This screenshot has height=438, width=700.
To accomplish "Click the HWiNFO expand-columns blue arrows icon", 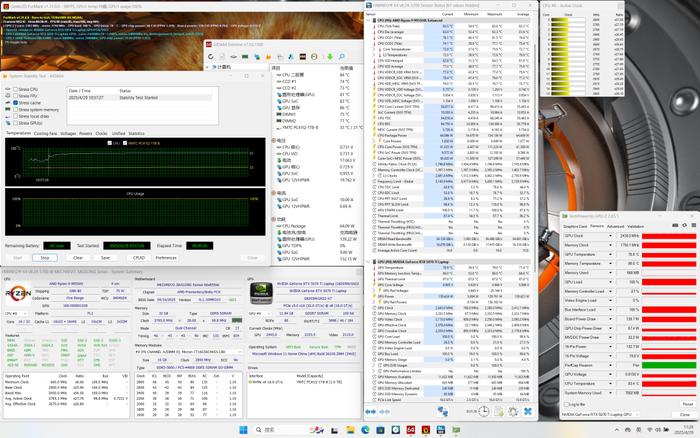I will (371, 412).
